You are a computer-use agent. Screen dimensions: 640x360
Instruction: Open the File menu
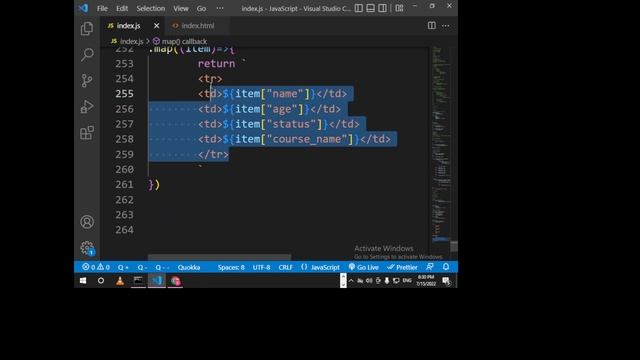(102, 8)
